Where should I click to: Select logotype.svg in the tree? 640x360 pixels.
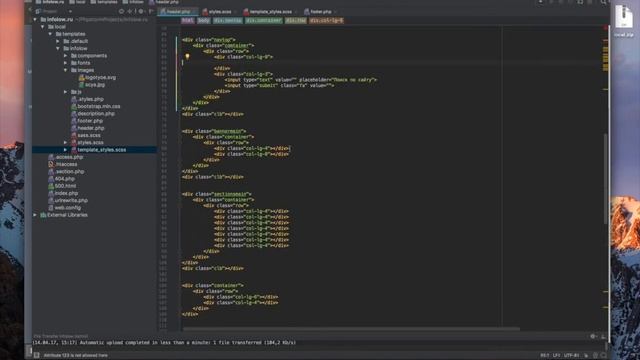tap(97, 78)
